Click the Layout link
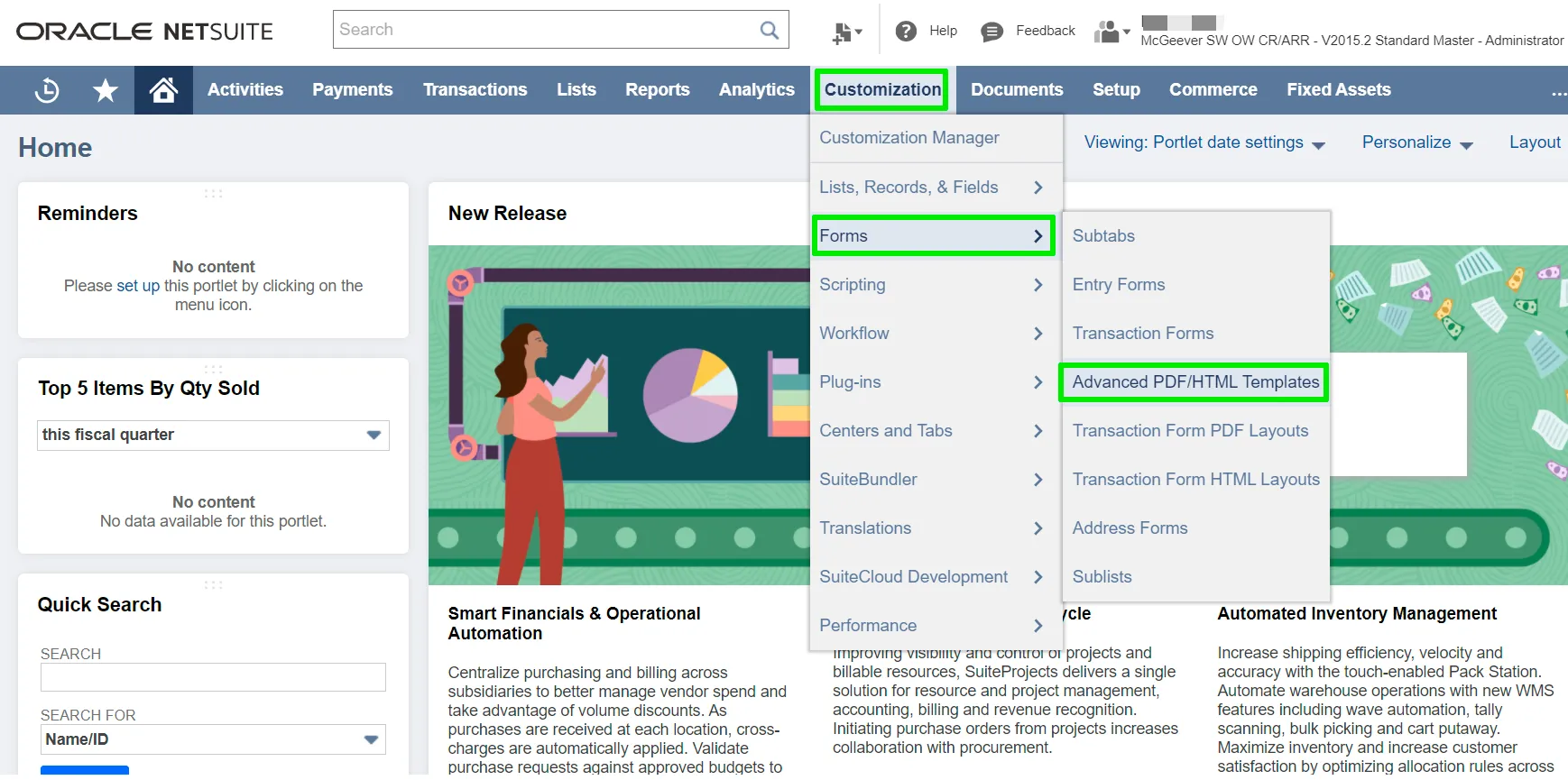Image resolution: width=1568 pixels, height=780 pixels. pyautogui.click(x=1535, y=142)
